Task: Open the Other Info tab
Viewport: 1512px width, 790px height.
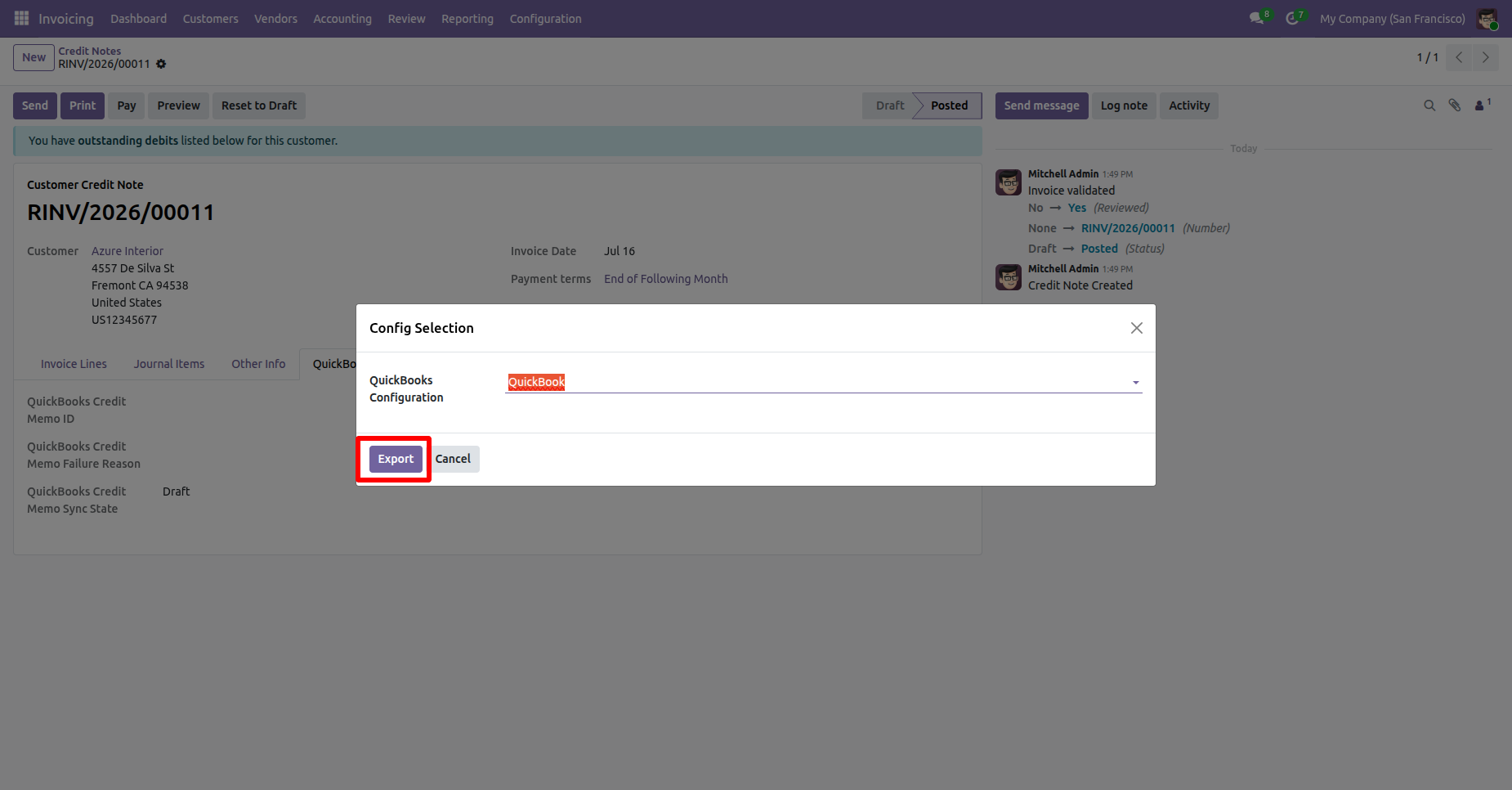Action: click(x=258, y=364)
